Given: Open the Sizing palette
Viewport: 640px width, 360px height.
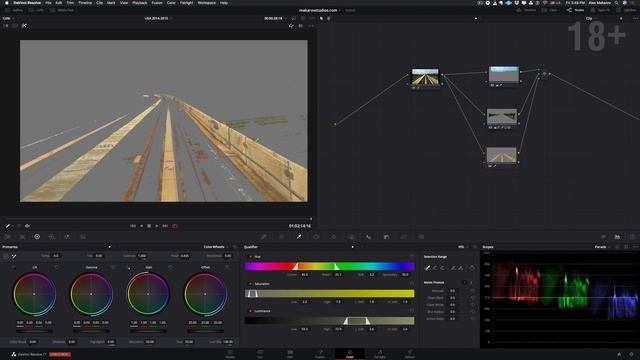Looking at the screenshot, I should (404, 237).
